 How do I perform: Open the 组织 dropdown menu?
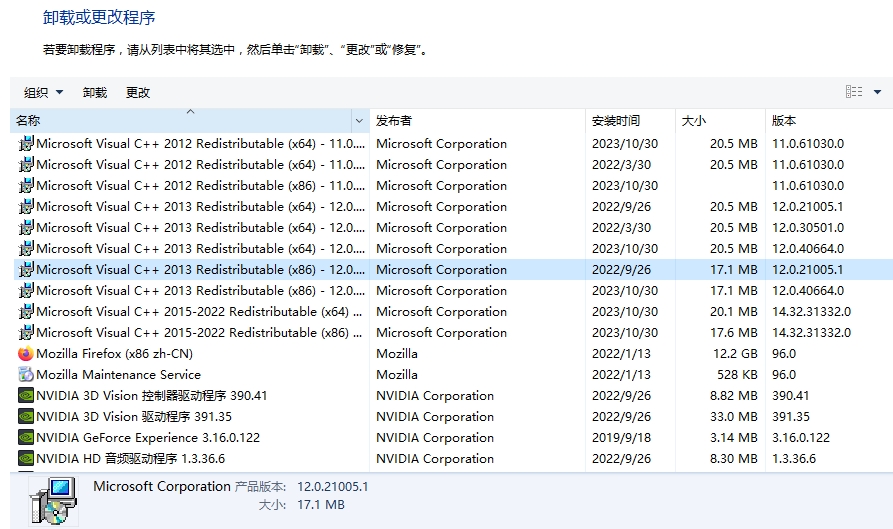[x=43, y=92]
